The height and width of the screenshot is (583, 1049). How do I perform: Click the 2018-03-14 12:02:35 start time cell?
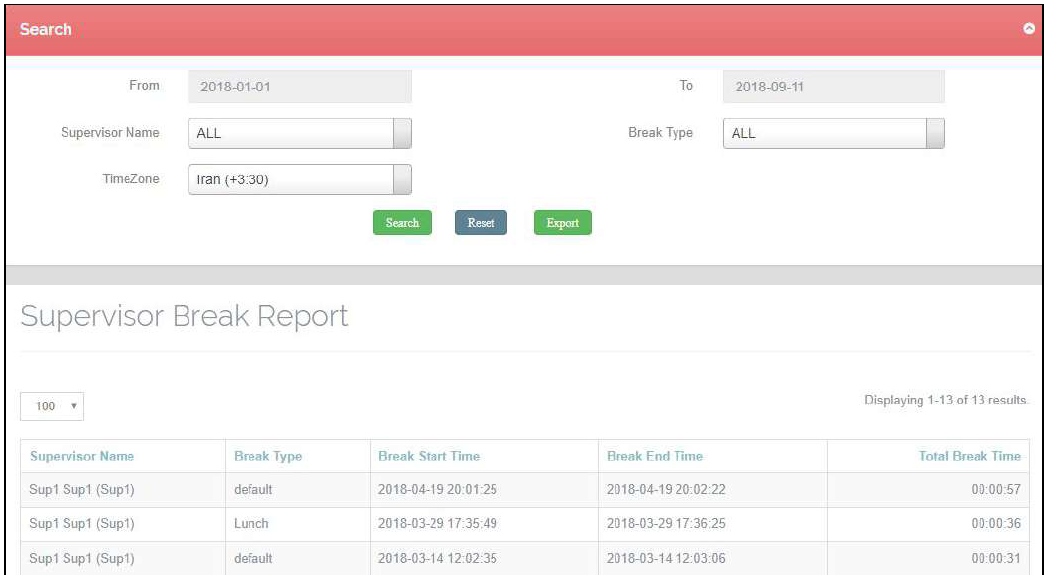436,558
